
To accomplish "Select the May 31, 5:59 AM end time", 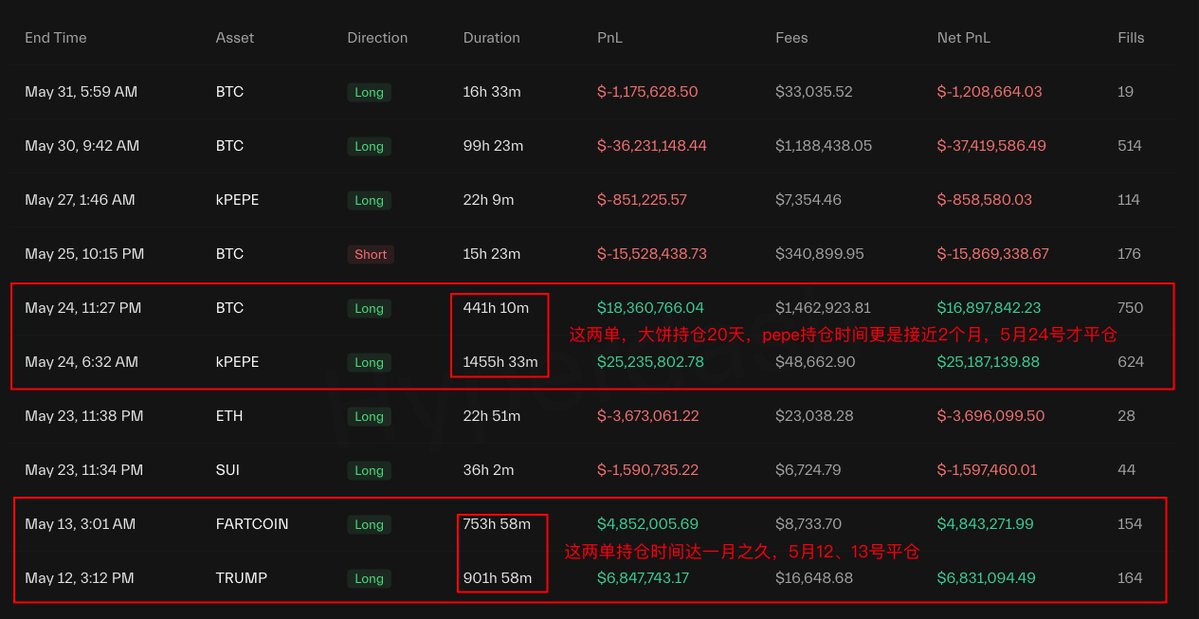I will click(81, 92).
